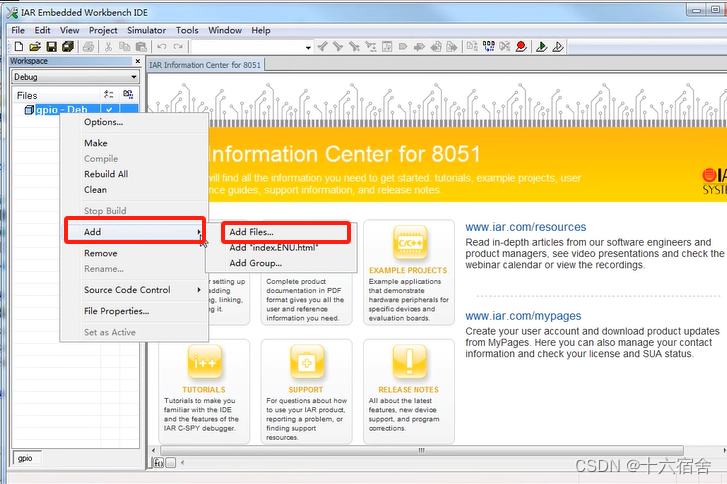Open the Tools menu

(187, 30)
